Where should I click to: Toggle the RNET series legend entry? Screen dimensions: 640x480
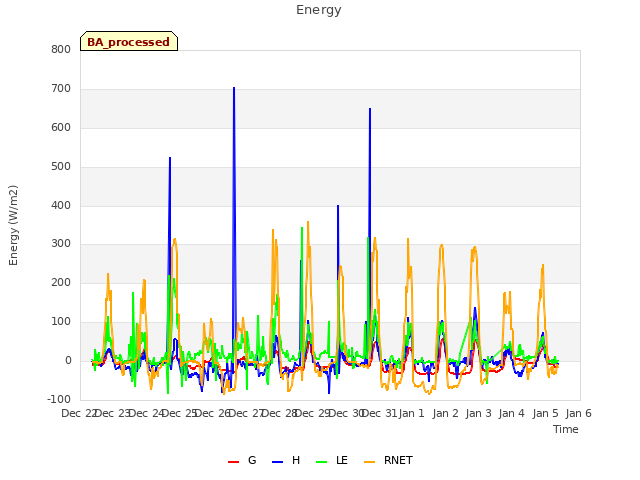pos(388,460)
